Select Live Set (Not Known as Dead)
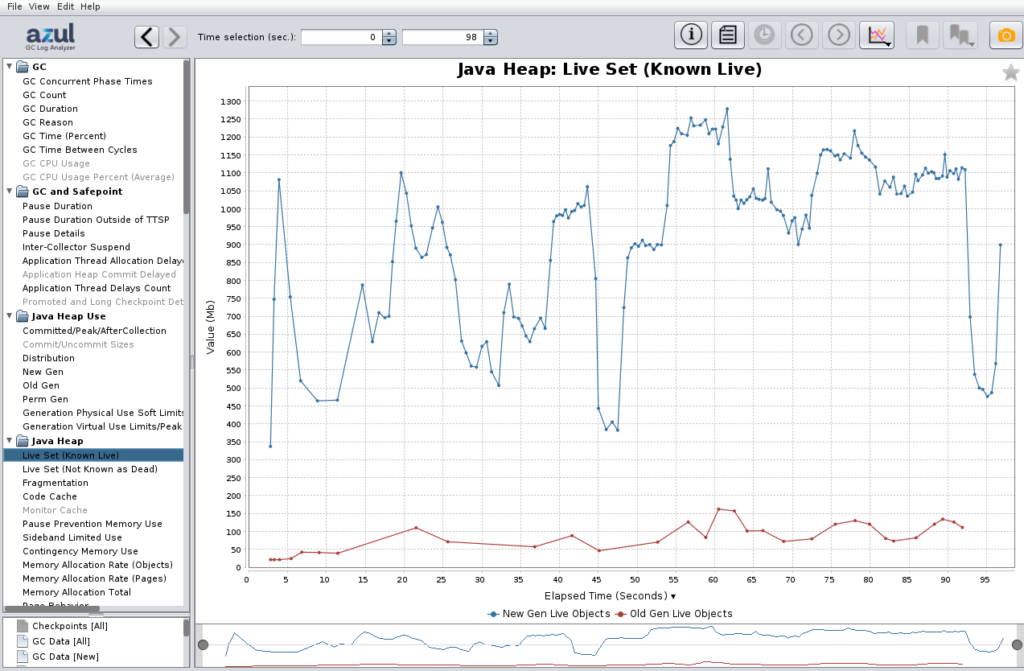 pos(88,468)
